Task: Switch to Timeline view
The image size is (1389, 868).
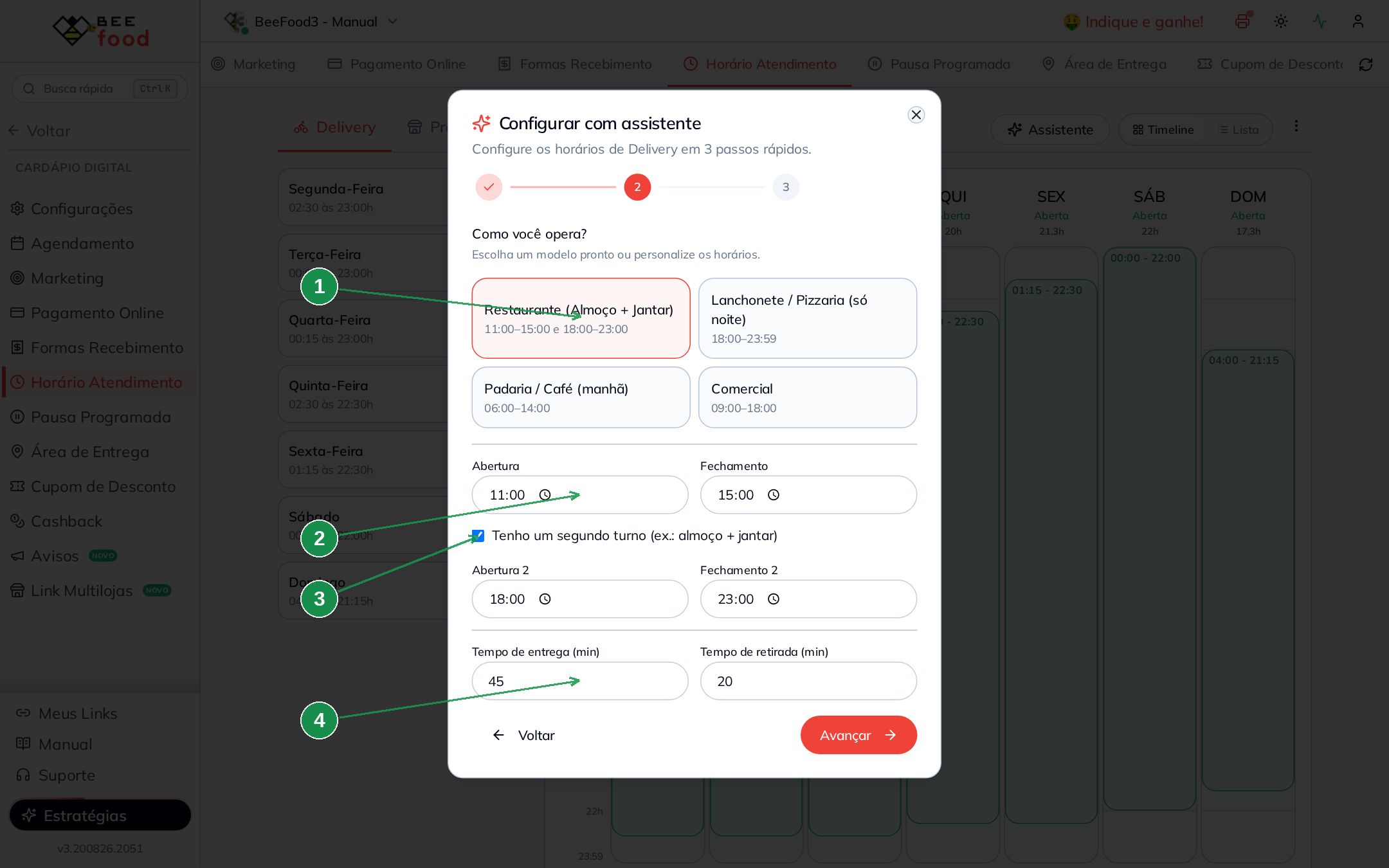Action: click(x=1163, y=130)
